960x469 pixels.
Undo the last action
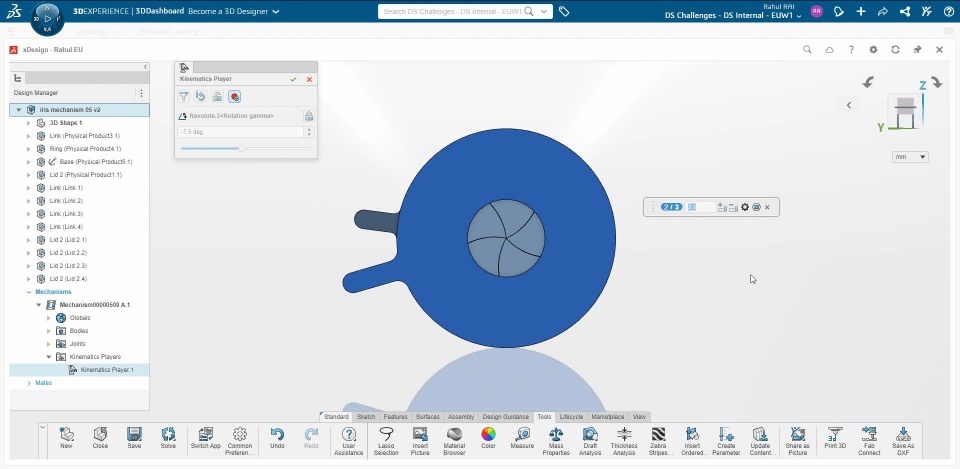pyautogui.click(x=277, y=438)
